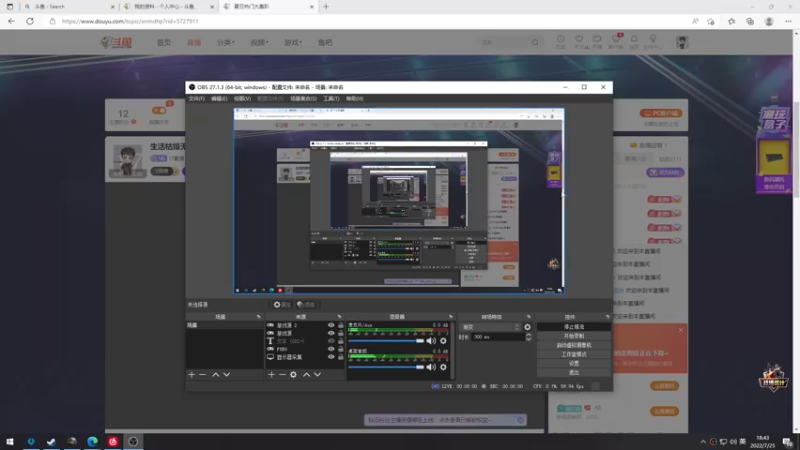Open 麦克风/Aux audio settings gear

pos(443,341)
